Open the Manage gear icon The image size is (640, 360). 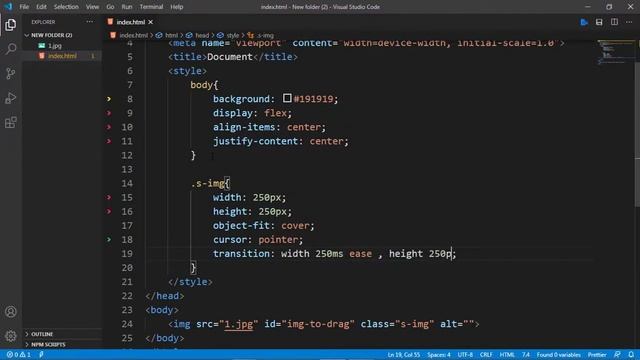11,336
